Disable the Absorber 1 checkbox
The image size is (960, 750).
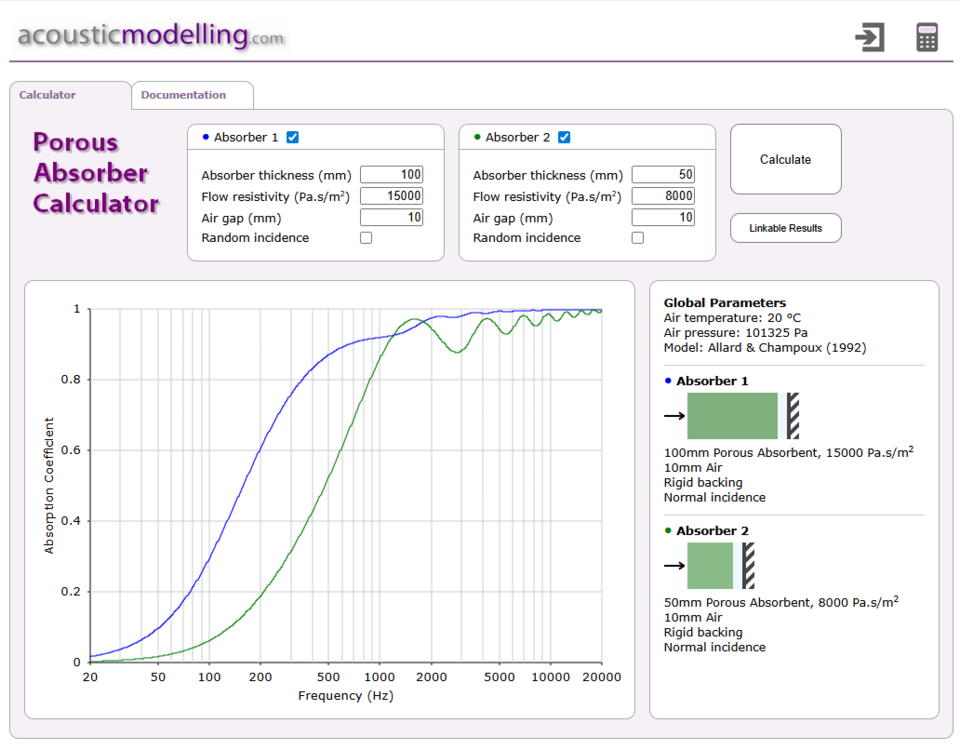click(x=293, y=137)
